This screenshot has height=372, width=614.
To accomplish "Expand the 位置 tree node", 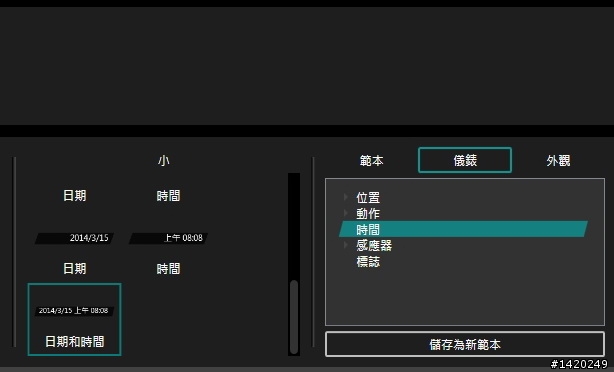I will point(345,197).
